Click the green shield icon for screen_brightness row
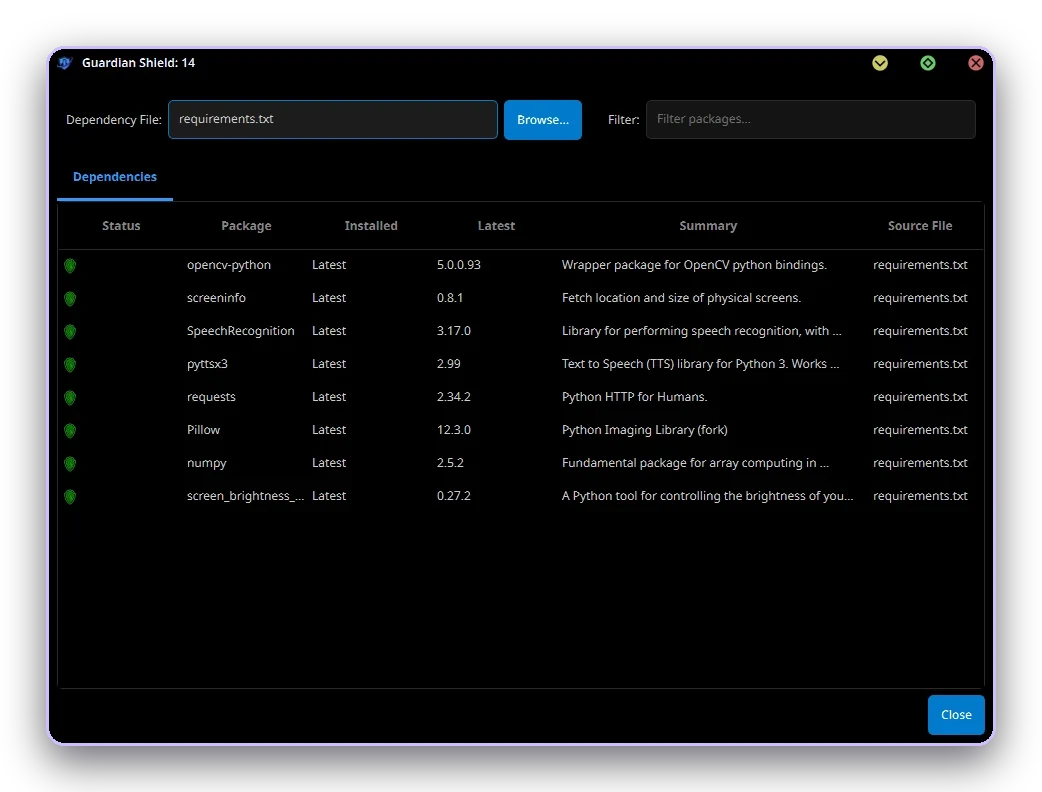The image size is (1042, 792). point(70,497)
